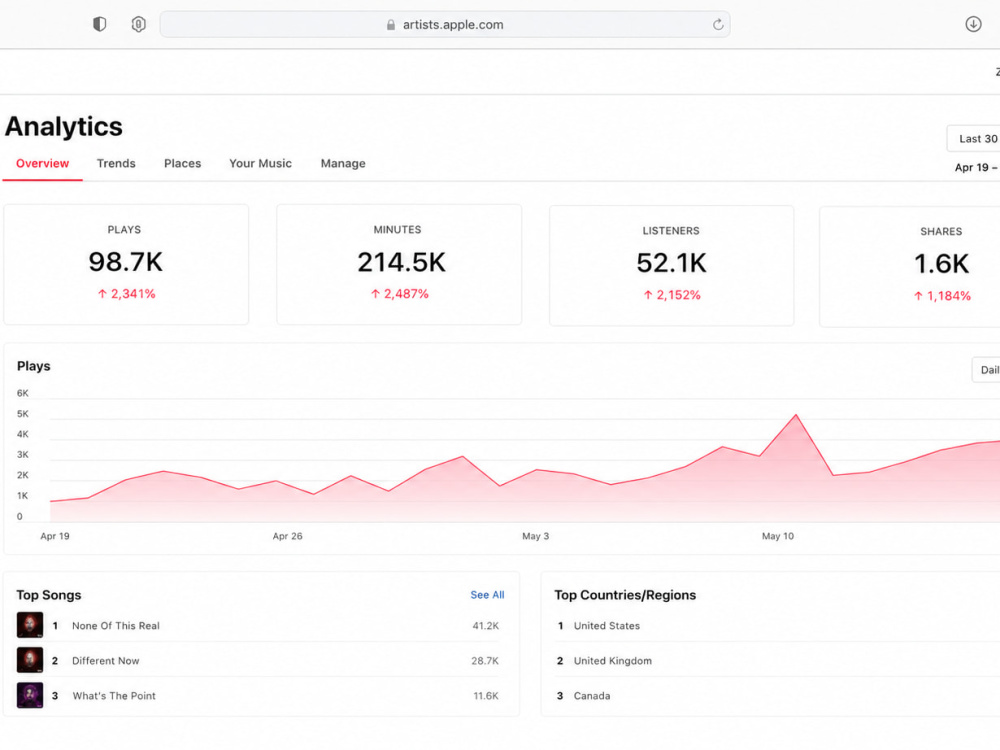
Task: Click the 1,184% shares increase figure
Action: coord(942,296)
